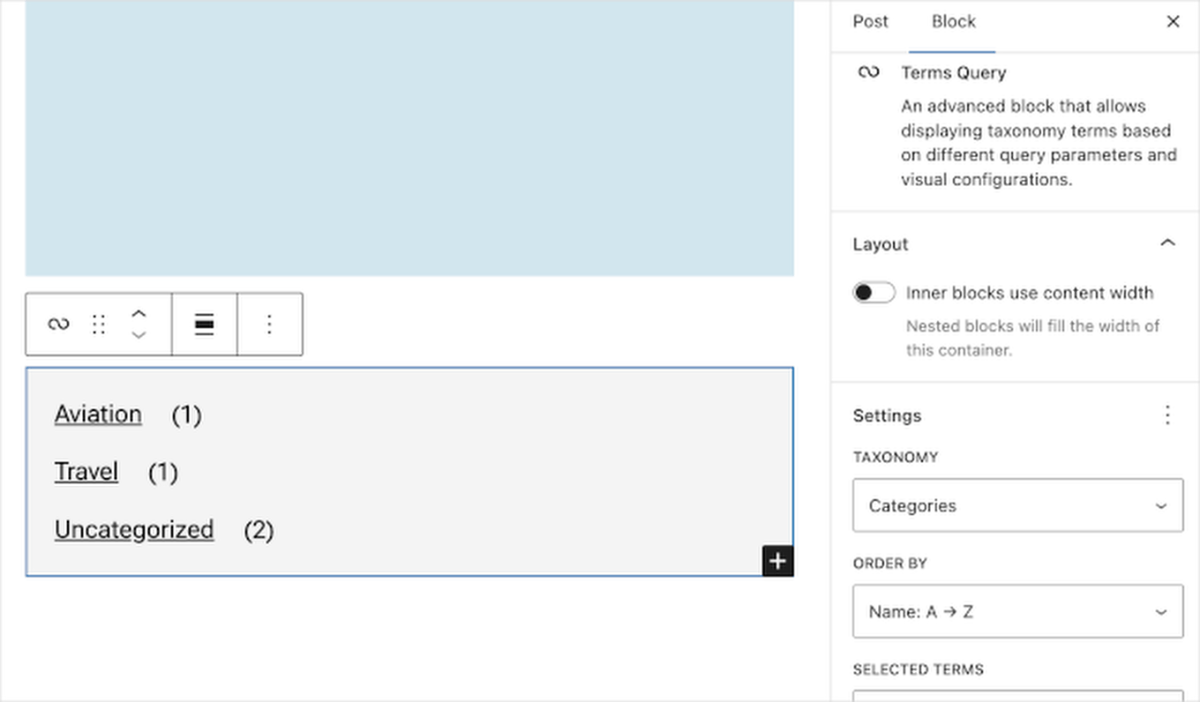Viewport: 1200px width, 702px height.
Task: Open the block alignment control
Action: point(204,324)
